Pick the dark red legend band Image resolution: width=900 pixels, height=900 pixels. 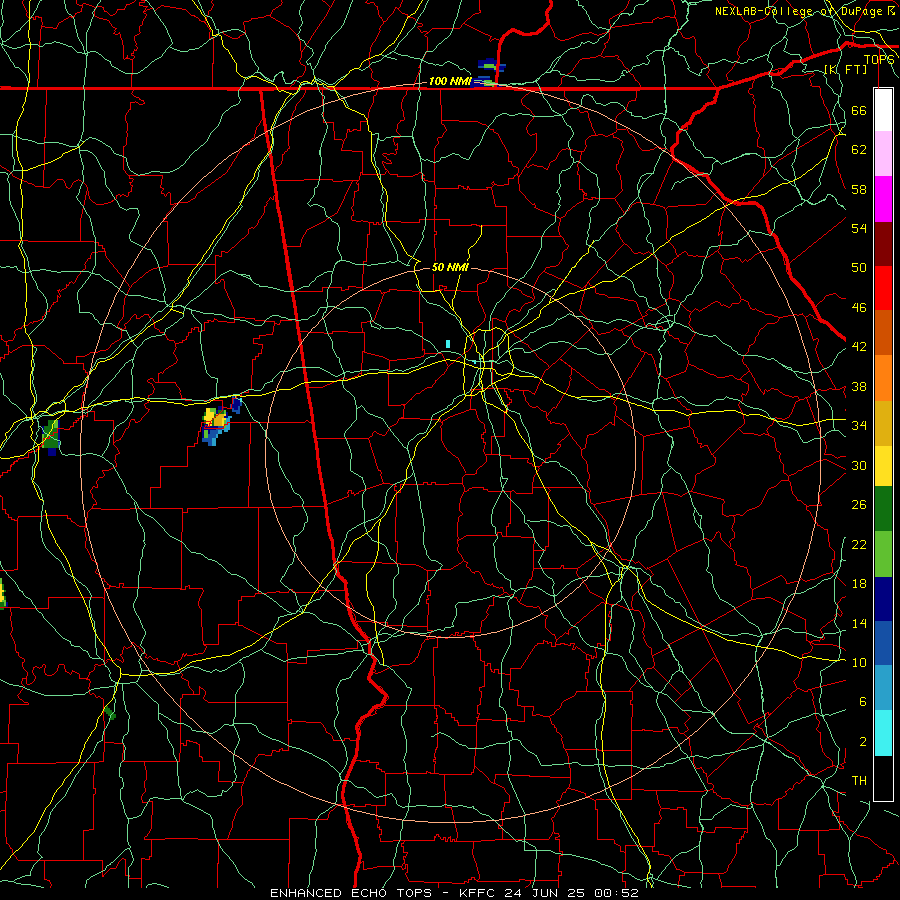[x=883, y=244]
